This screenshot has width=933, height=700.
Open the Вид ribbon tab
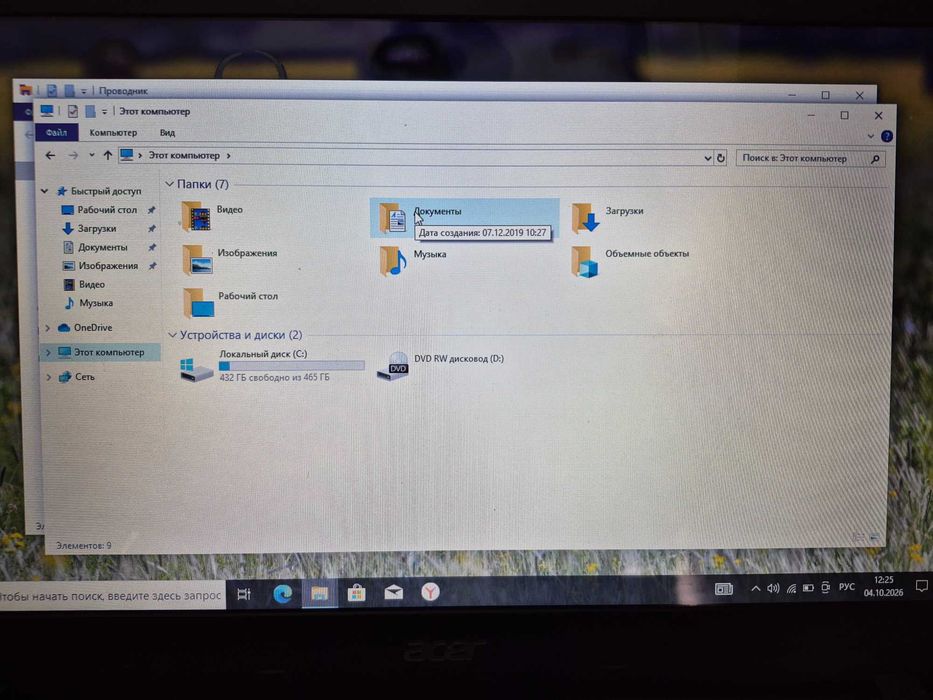(167, 133)
